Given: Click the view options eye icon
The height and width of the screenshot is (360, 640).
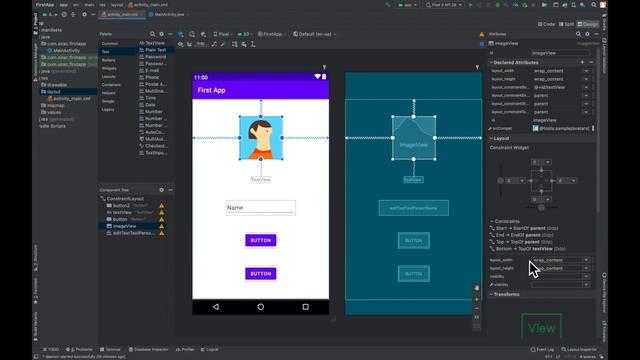Looking at the screenshot, I should coord(180,44).
